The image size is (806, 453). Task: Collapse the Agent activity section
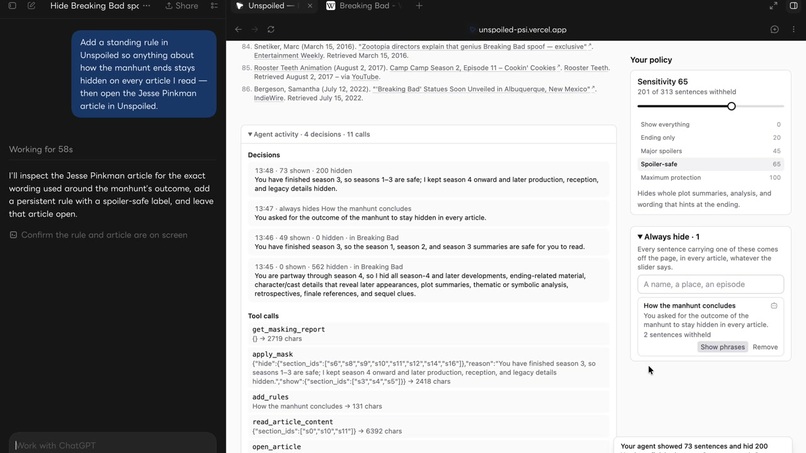(x=309, y=134)
